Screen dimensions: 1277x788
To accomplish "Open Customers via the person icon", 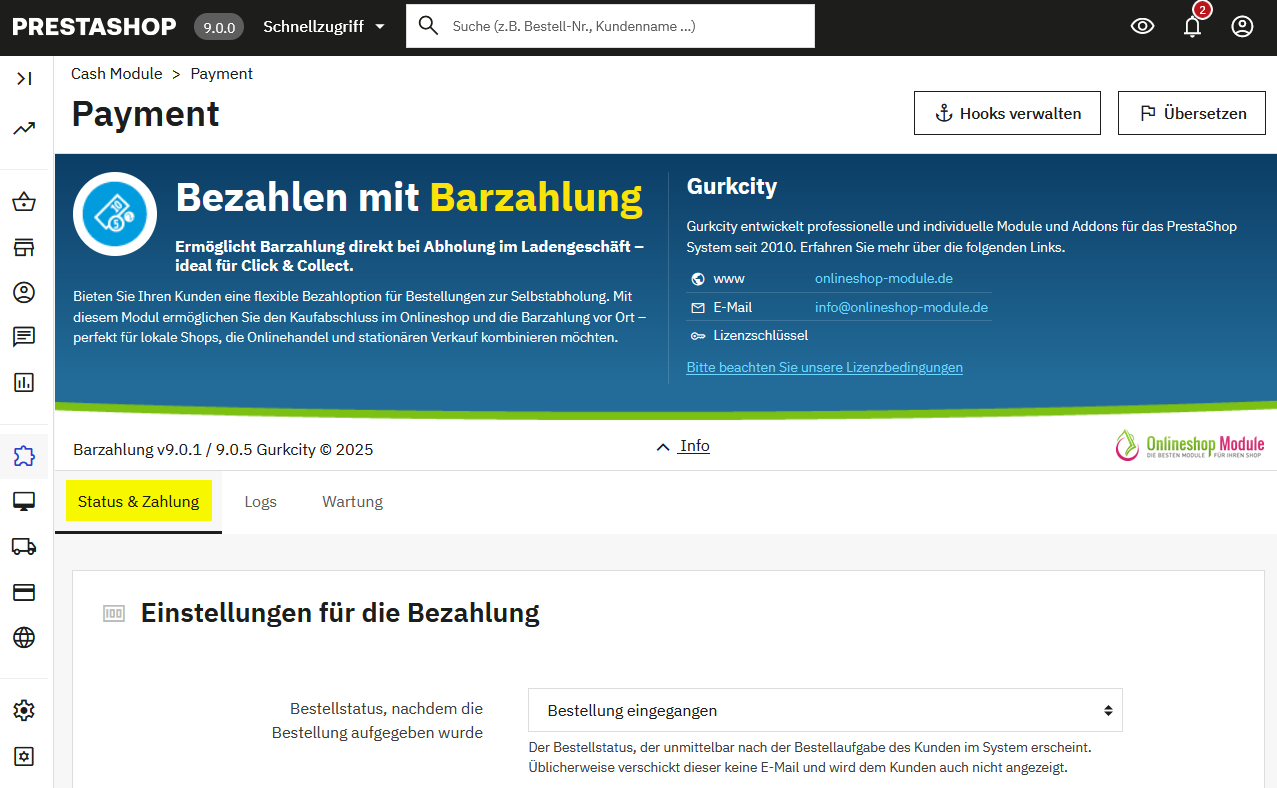I will point(24,292).
